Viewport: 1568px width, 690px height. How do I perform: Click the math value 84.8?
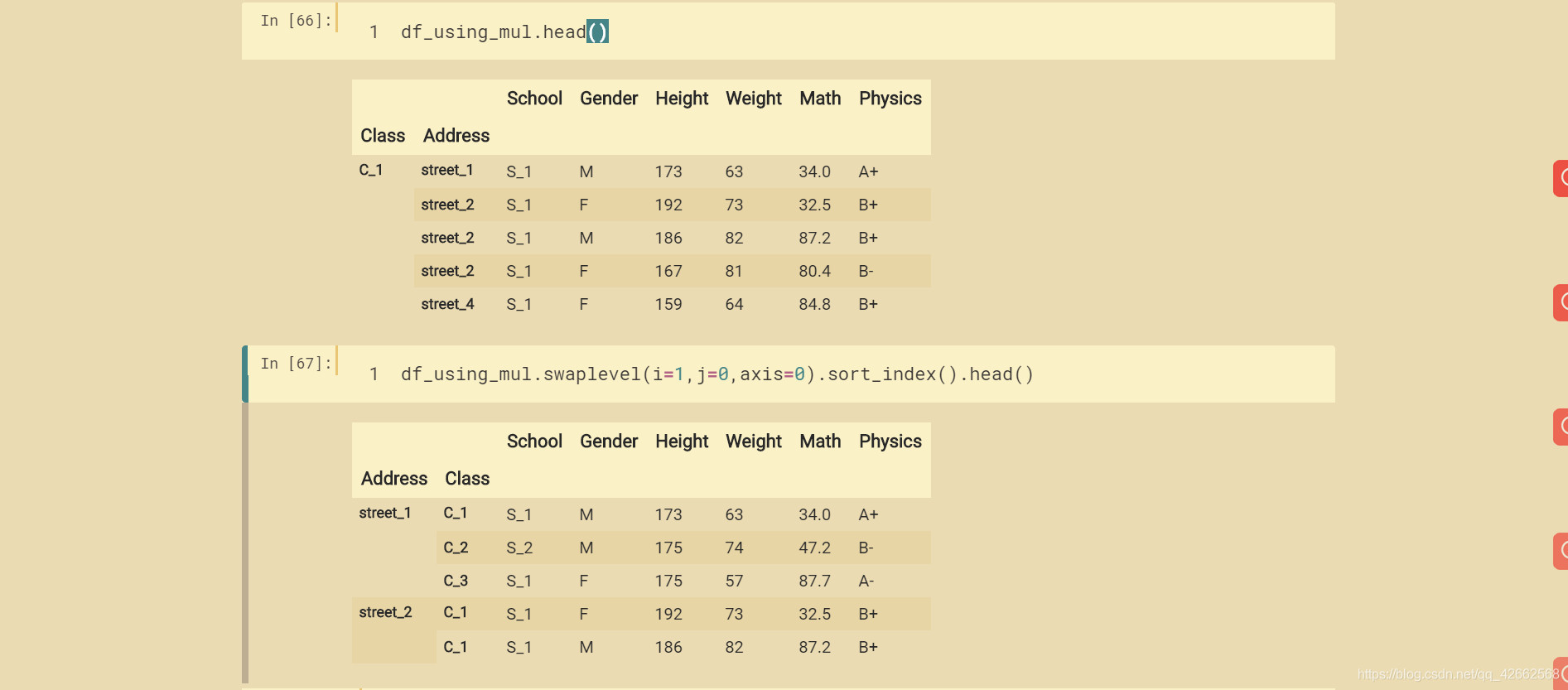[x=815, y=305]
